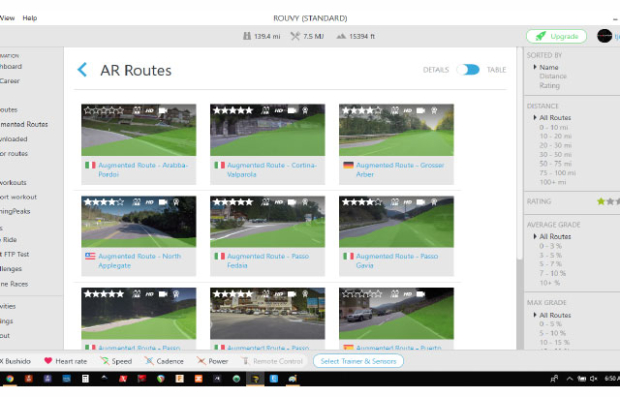Set rating filter with the green star
Screen dimensions: 620x397
pos(601,201)
